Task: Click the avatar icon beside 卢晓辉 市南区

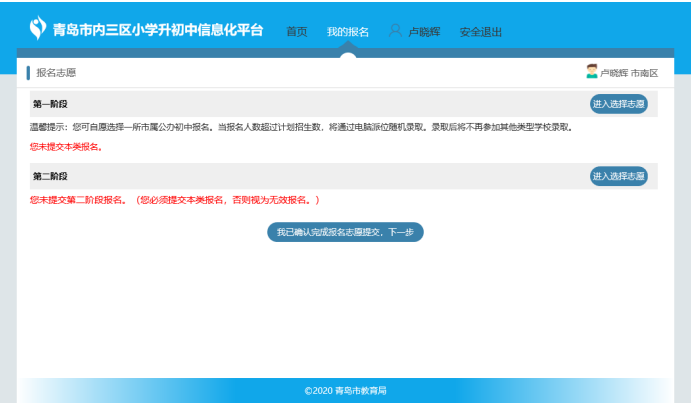Action: coord(592,72)
